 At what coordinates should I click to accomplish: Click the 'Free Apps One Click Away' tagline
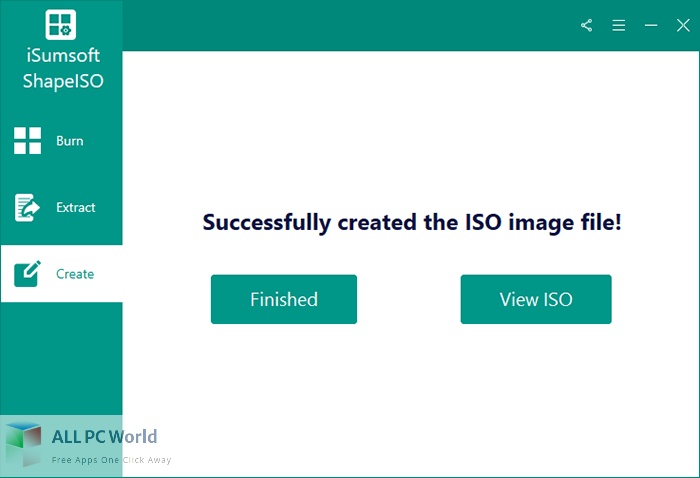(x=111, y=460)
